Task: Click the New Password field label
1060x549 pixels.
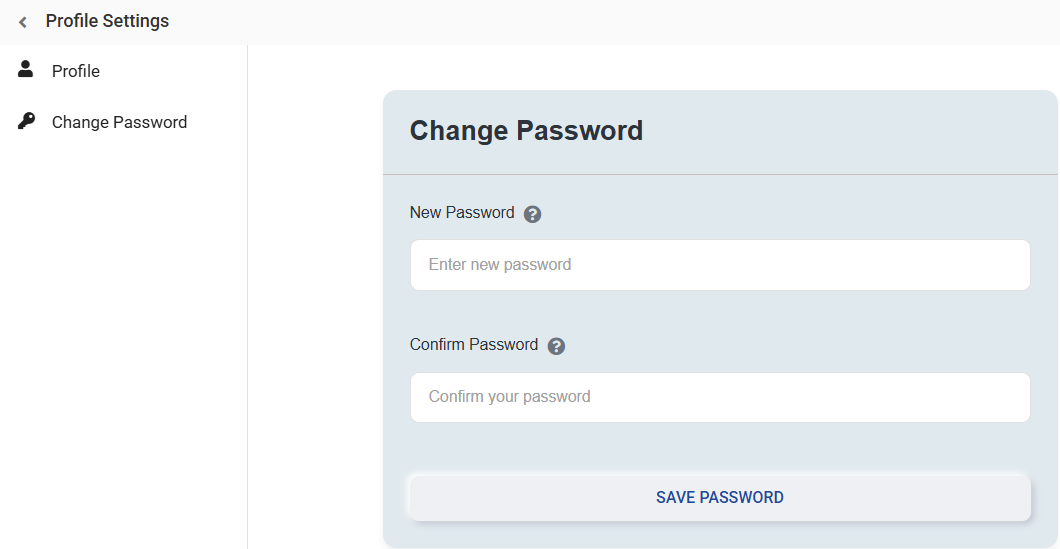Action: tap(462, 212)
